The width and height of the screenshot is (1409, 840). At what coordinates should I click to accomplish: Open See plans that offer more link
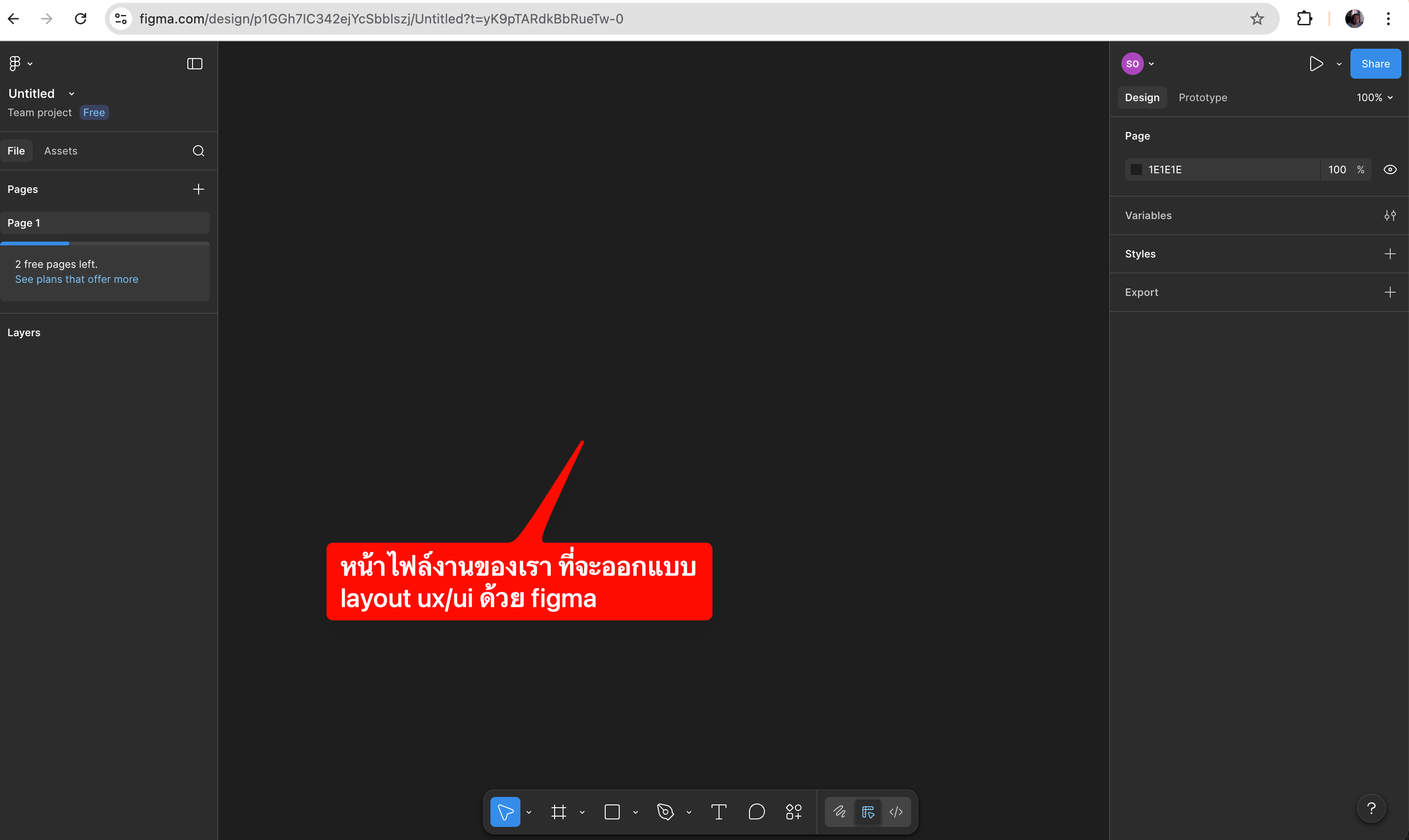(x=76, y=279)
